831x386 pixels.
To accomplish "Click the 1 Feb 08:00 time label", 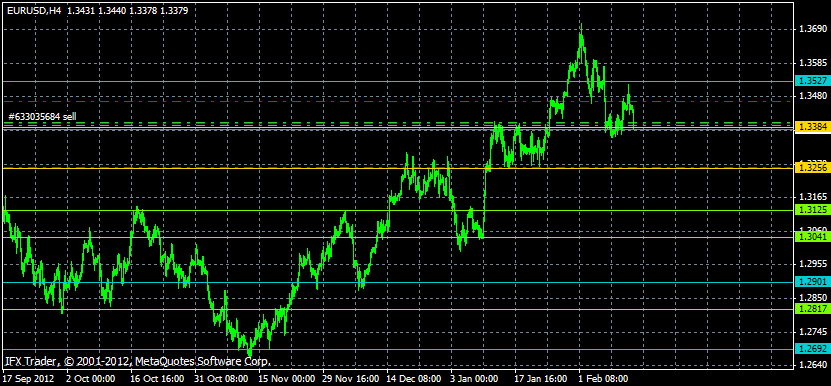I will click(x=603, y=379).
